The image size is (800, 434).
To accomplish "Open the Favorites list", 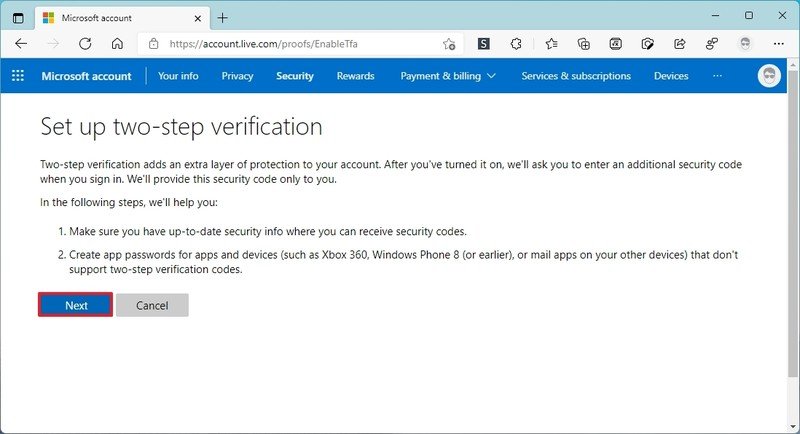I will (552, 44).
